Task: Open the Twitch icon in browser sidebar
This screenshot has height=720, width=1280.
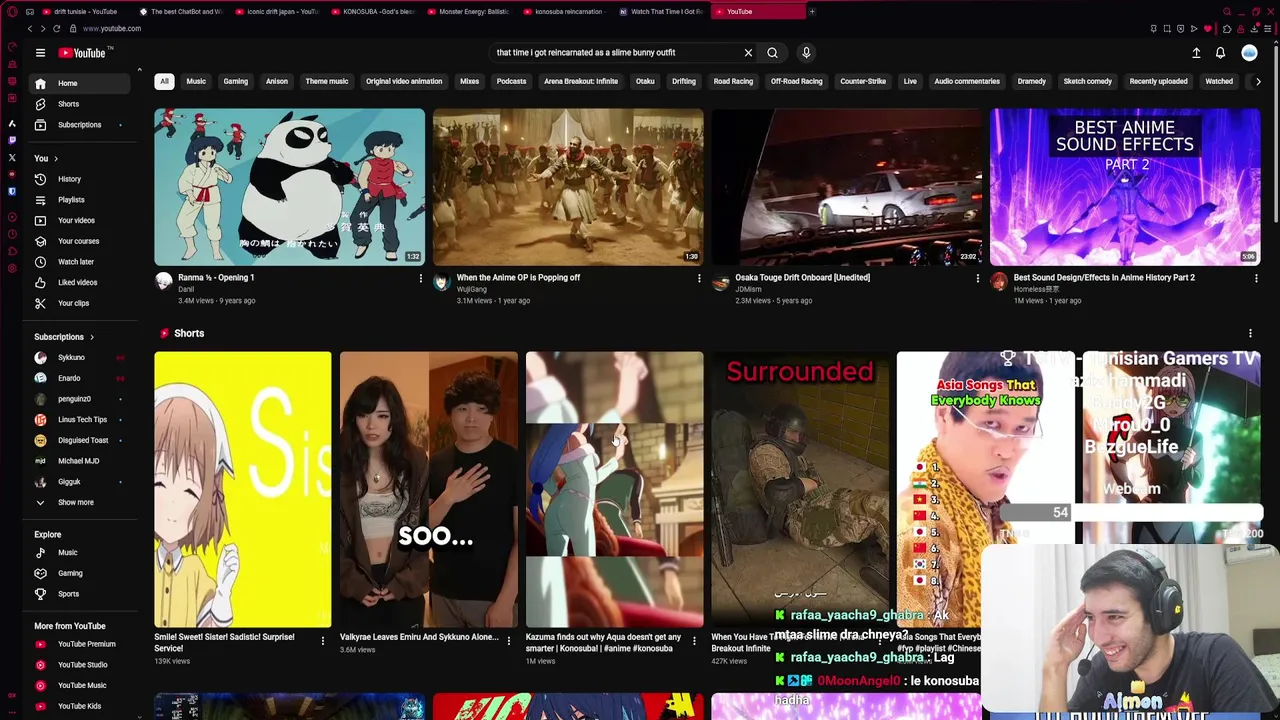Action: 12,140
